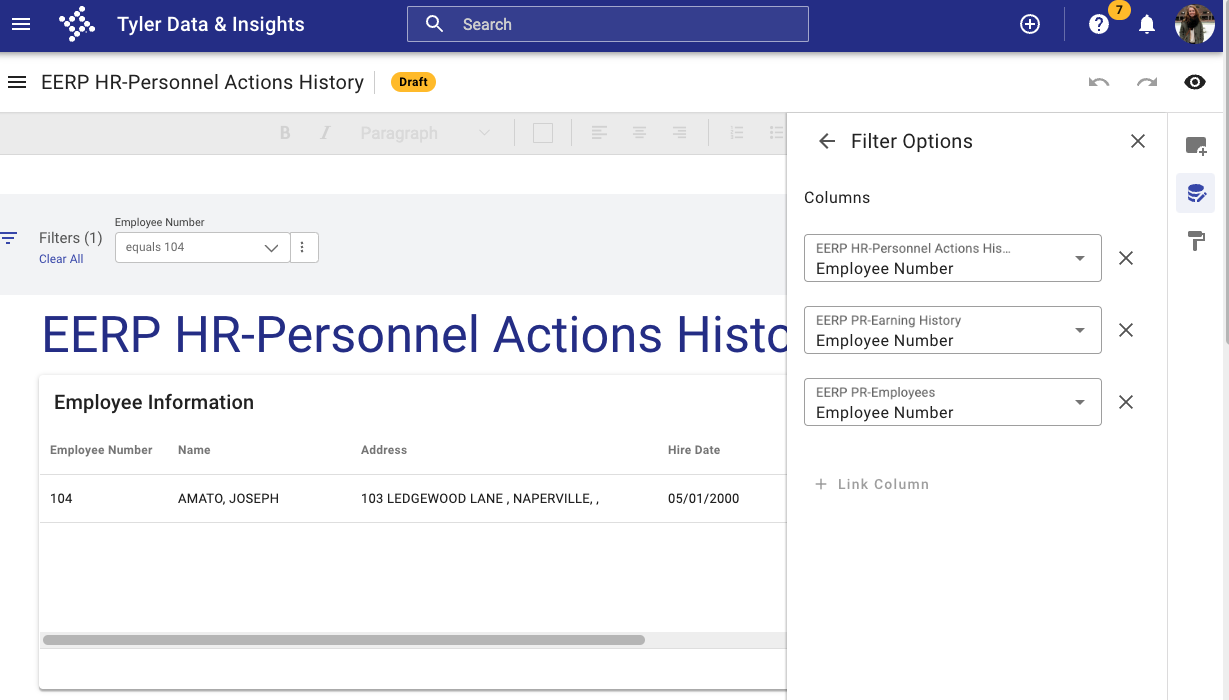The height and width of the screenshot is (700, 1229).
Task: Open the text color swatch
Action: pos(543,133)
